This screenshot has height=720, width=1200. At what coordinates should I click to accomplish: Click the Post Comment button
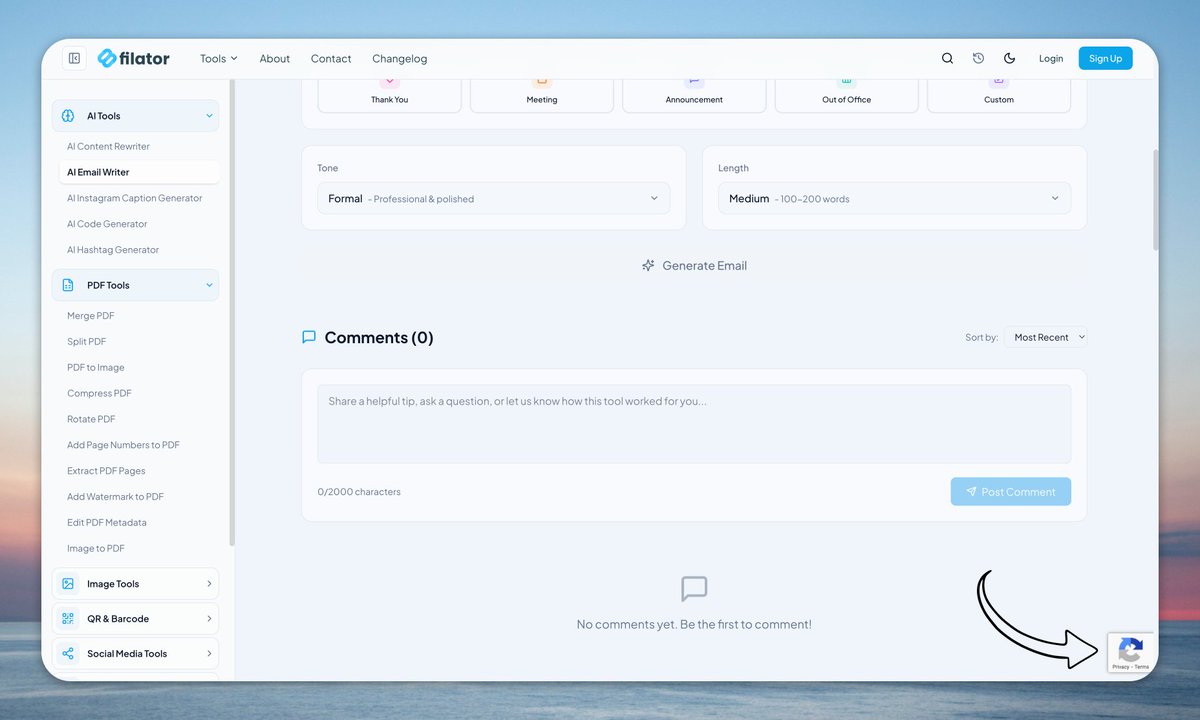(x=1011, y=492)
